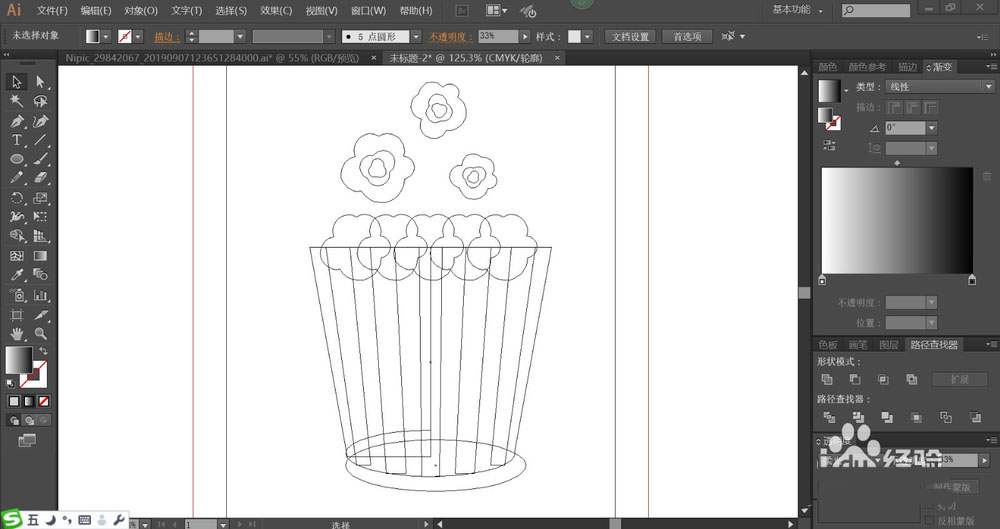The image size is (1000, 529).
Task: Set paint mode to Color in toolbox
Action: click(14, 401)
